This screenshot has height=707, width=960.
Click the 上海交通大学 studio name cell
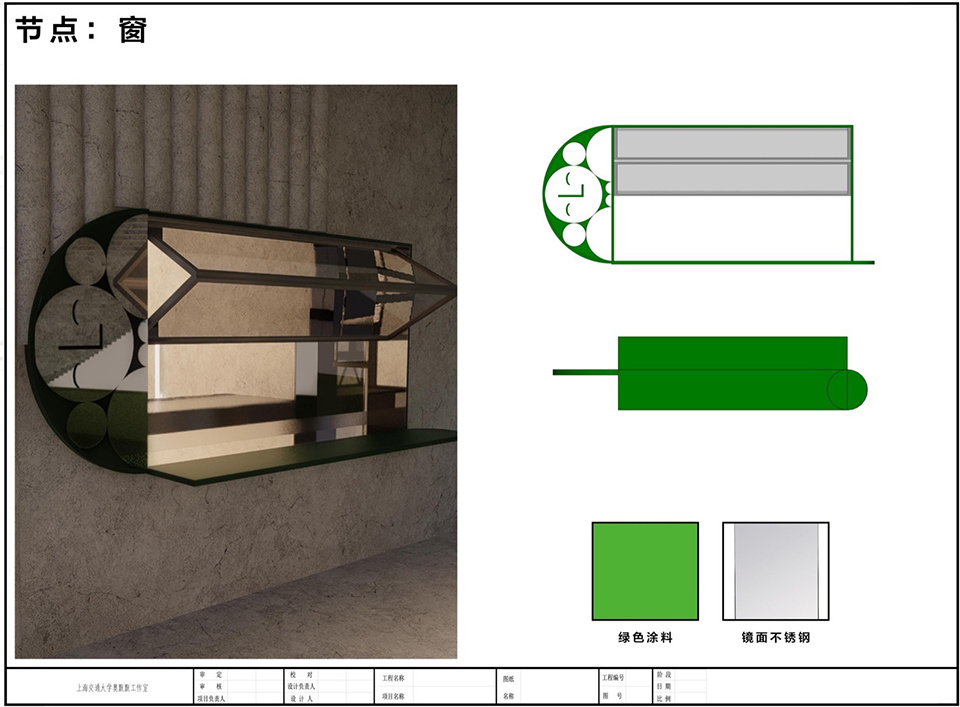(x=118, y=688)
